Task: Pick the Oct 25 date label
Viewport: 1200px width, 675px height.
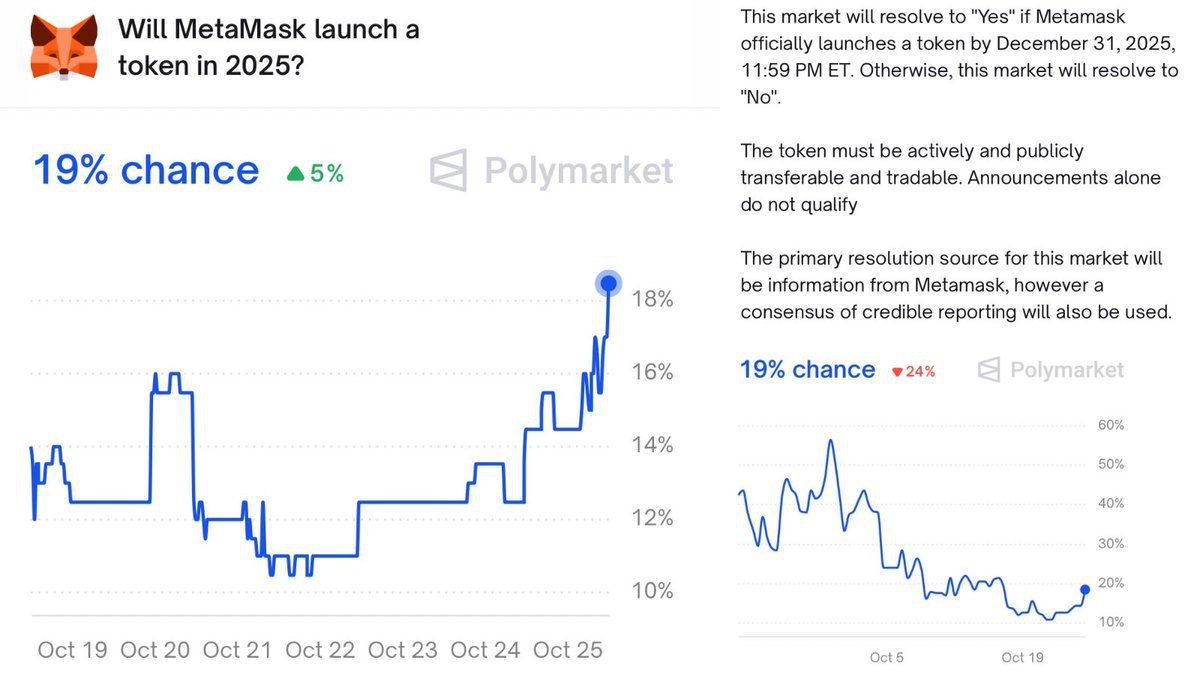Action: point(568,650)
